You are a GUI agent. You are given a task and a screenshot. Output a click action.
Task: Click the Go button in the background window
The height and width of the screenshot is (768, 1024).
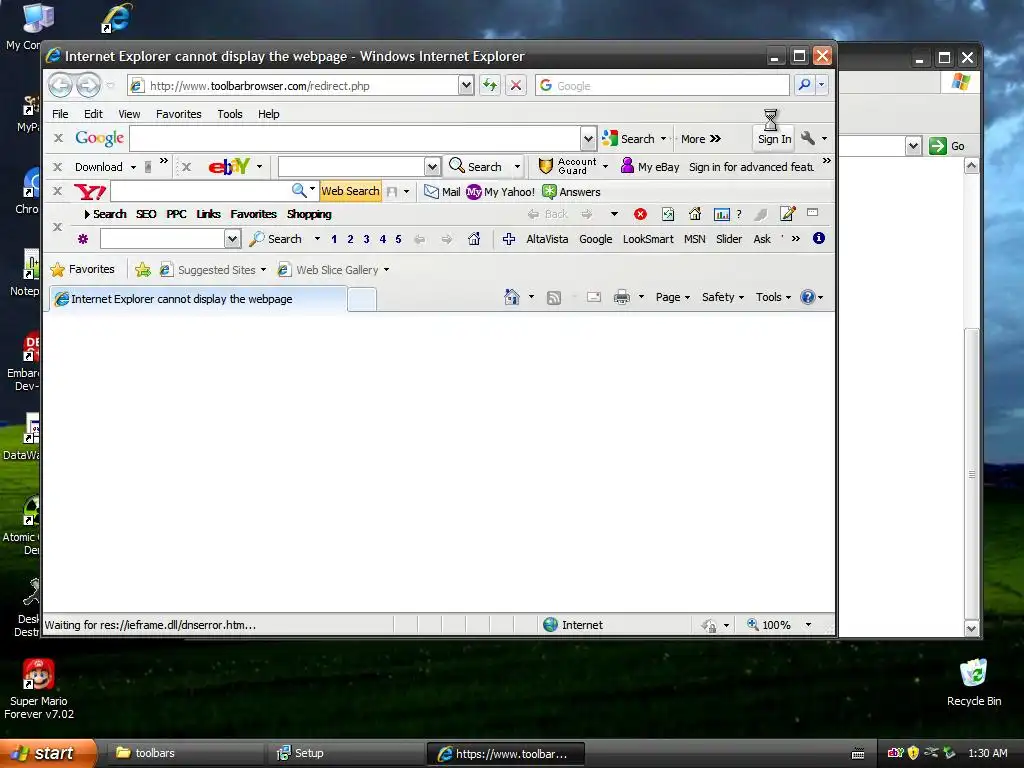tap(947, 146)
